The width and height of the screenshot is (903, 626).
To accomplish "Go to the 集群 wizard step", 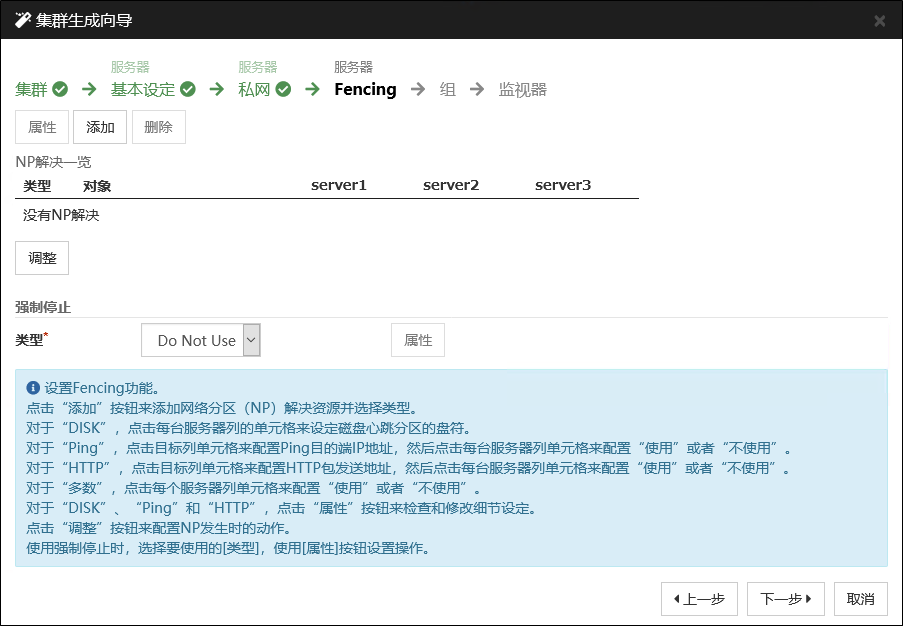I will tap(32, 89).
